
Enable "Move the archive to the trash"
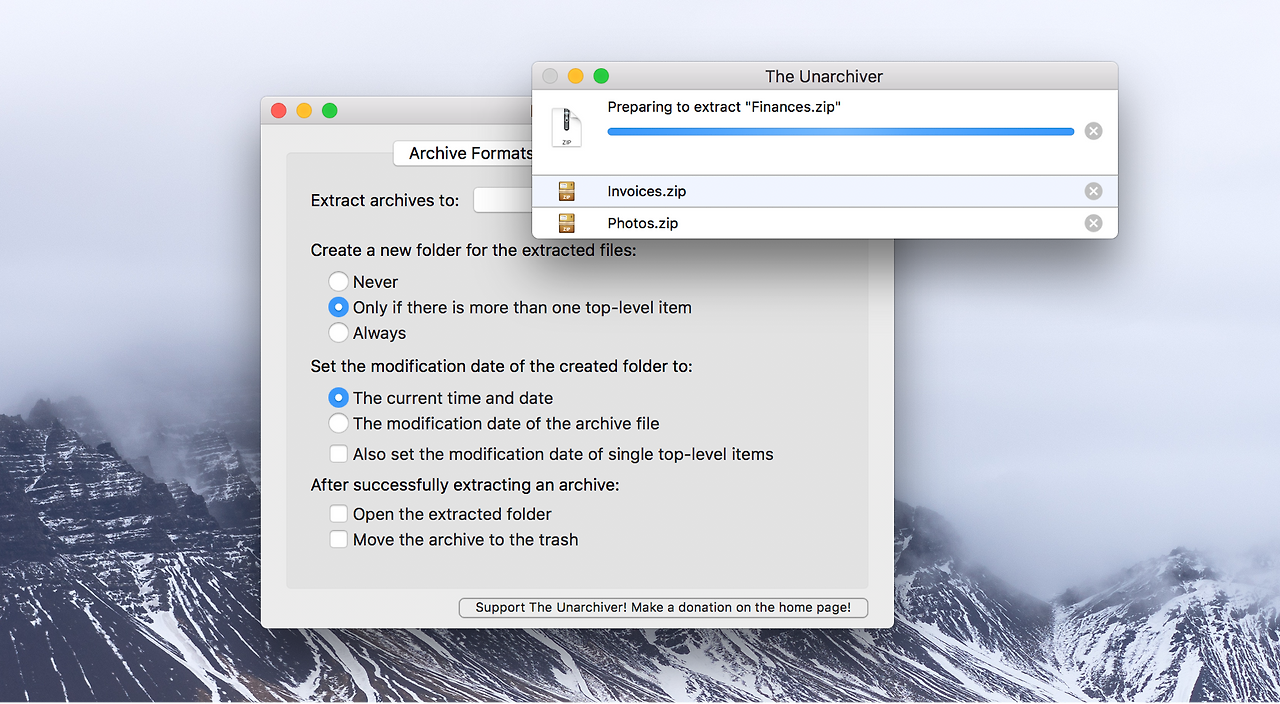[x=338, y=539]
